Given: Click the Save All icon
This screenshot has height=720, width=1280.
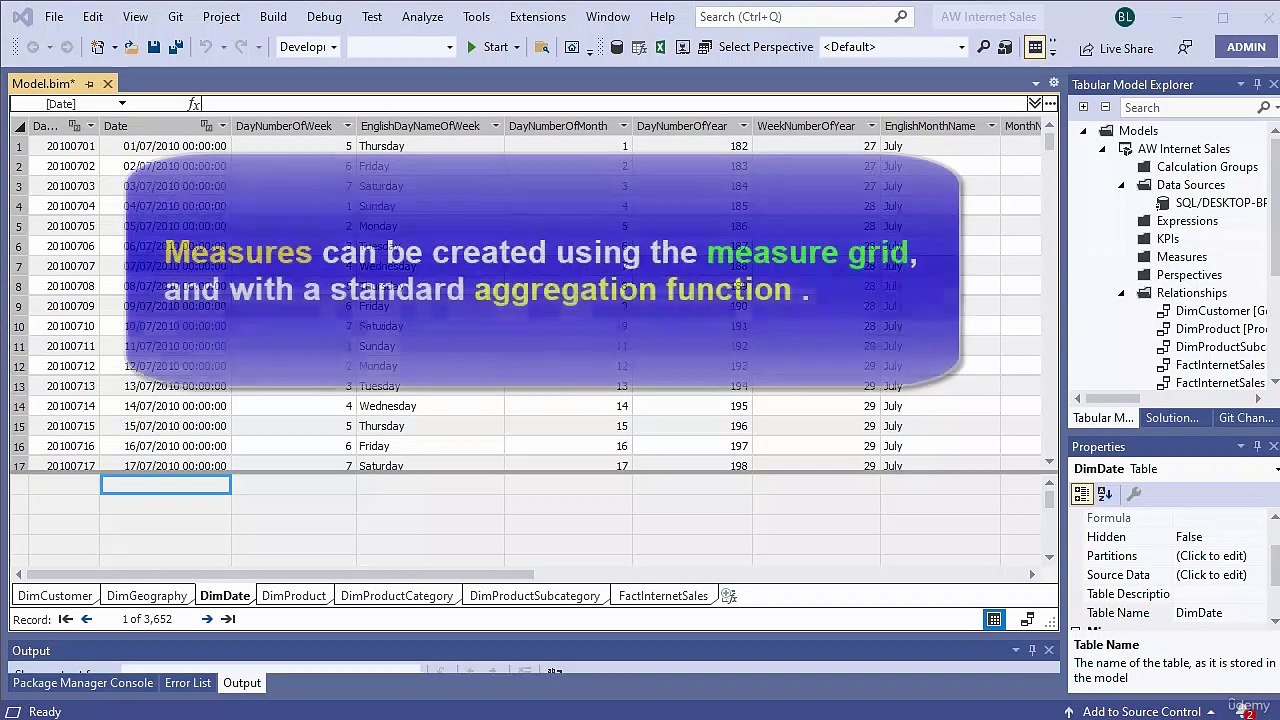Looking at the screenshot, I should (x=175, y=47).
